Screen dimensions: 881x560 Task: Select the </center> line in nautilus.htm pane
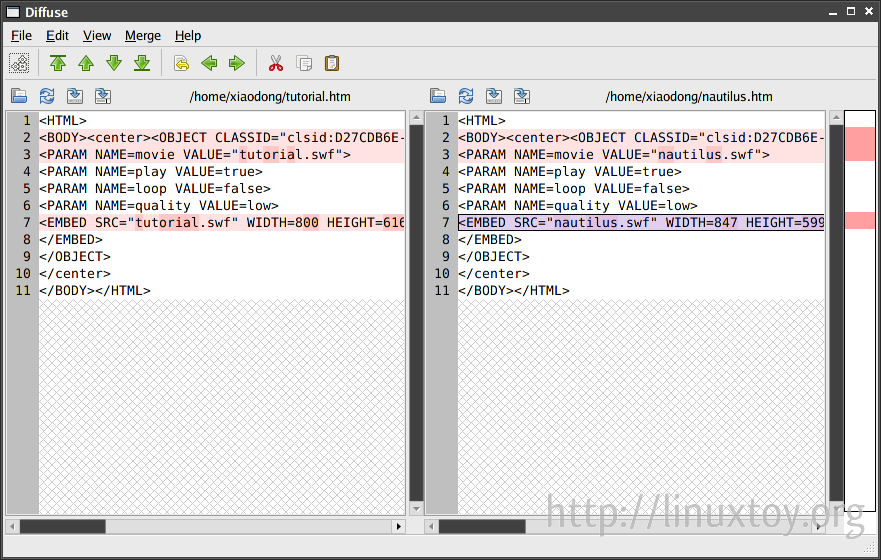click(641, 274)
